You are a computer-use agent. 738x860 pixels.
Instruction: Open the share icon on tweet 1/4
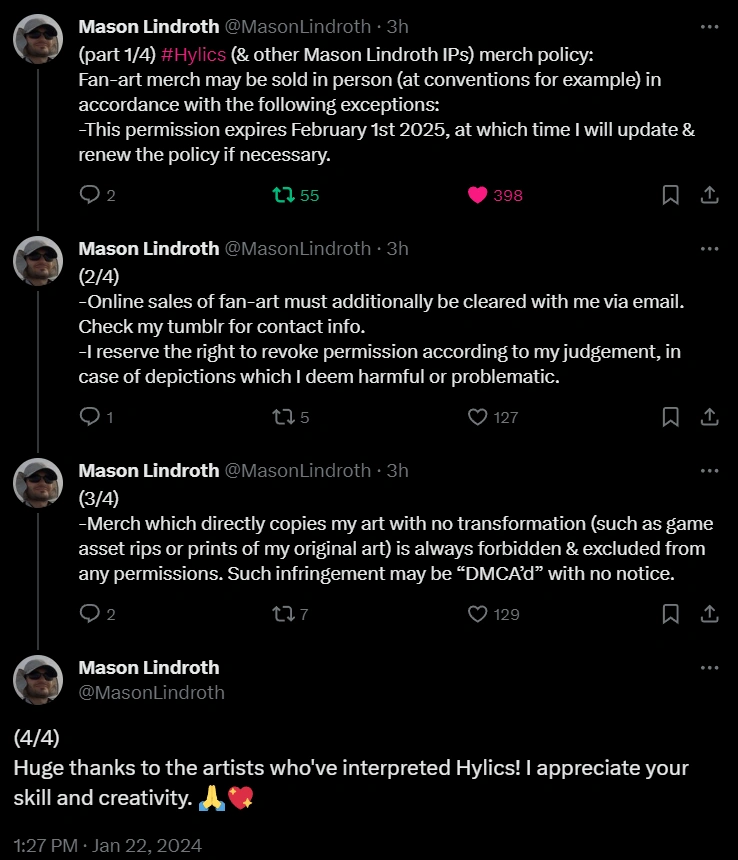pyautogui.click(x=710, y=195)
